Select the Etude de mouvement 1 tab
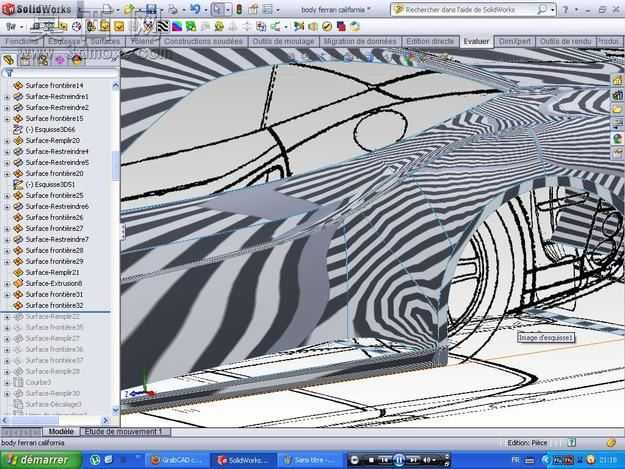The image size is (625, 469). click(124, 432)
